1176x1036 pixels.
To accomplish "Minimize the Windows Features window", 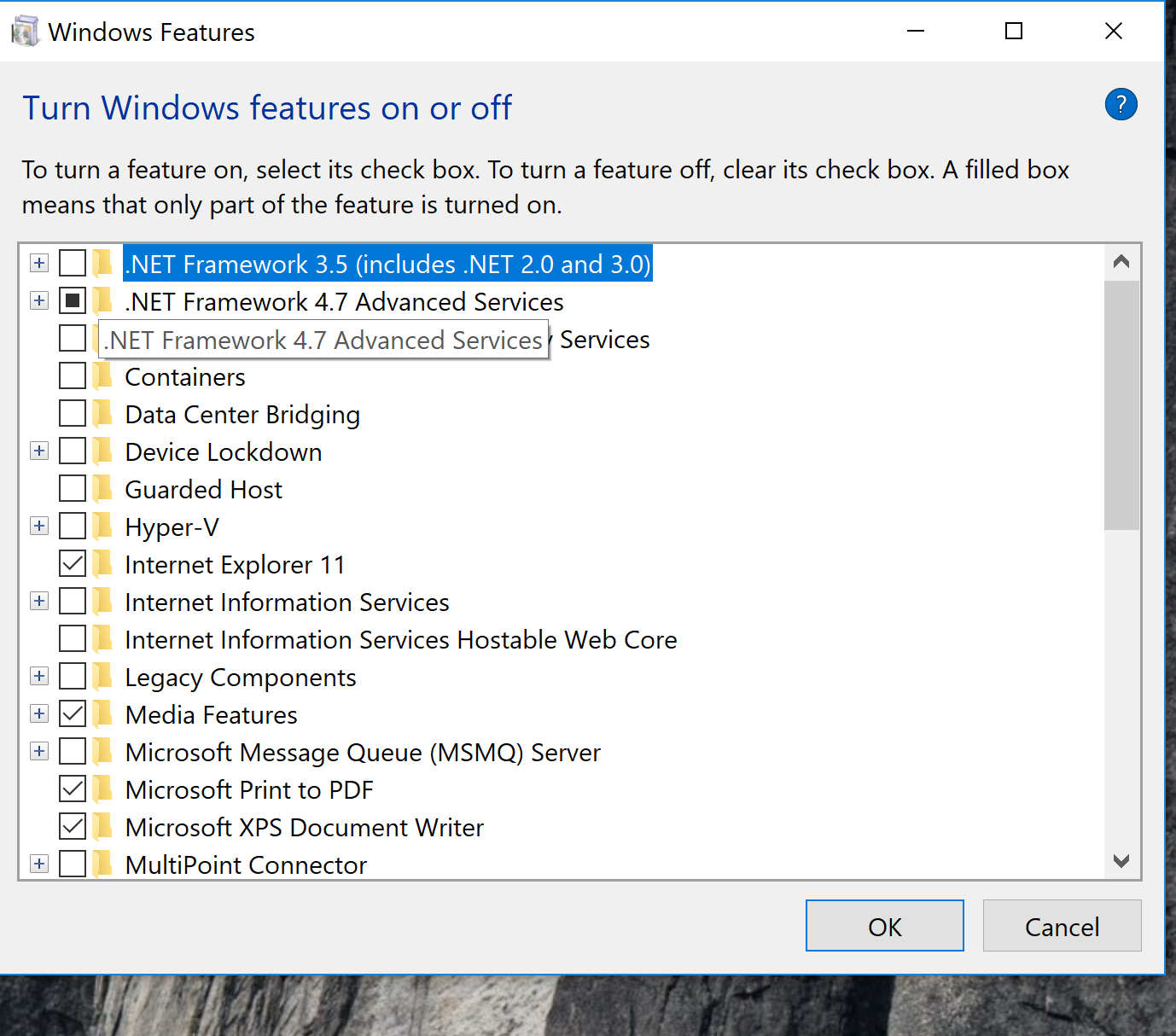I will (916, 32).
